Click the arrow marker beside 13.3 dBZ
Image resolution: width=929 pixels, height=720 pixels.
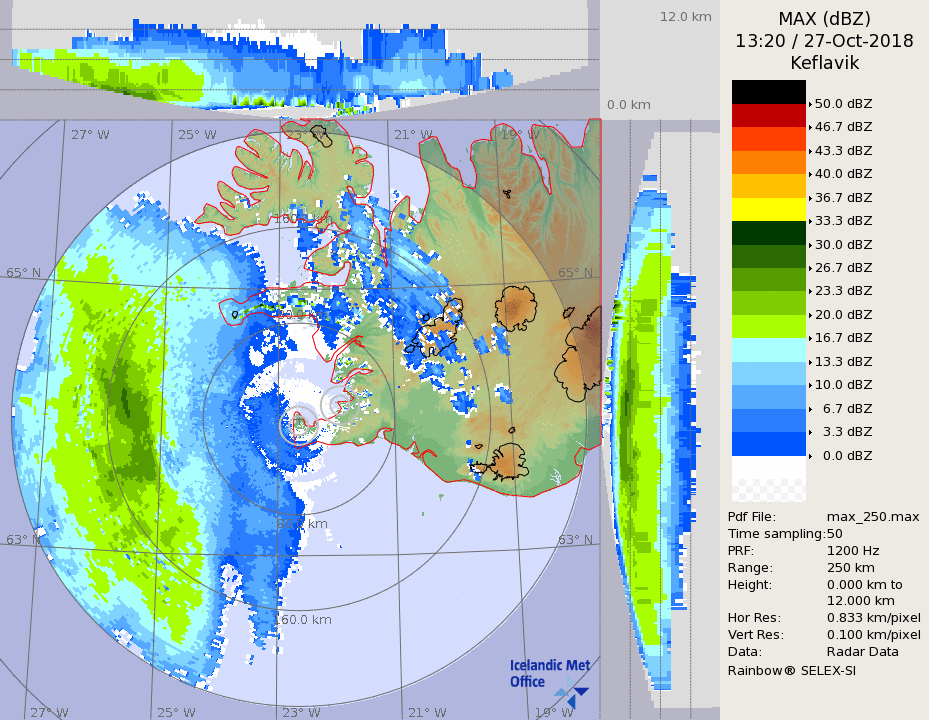click(810, 362)
